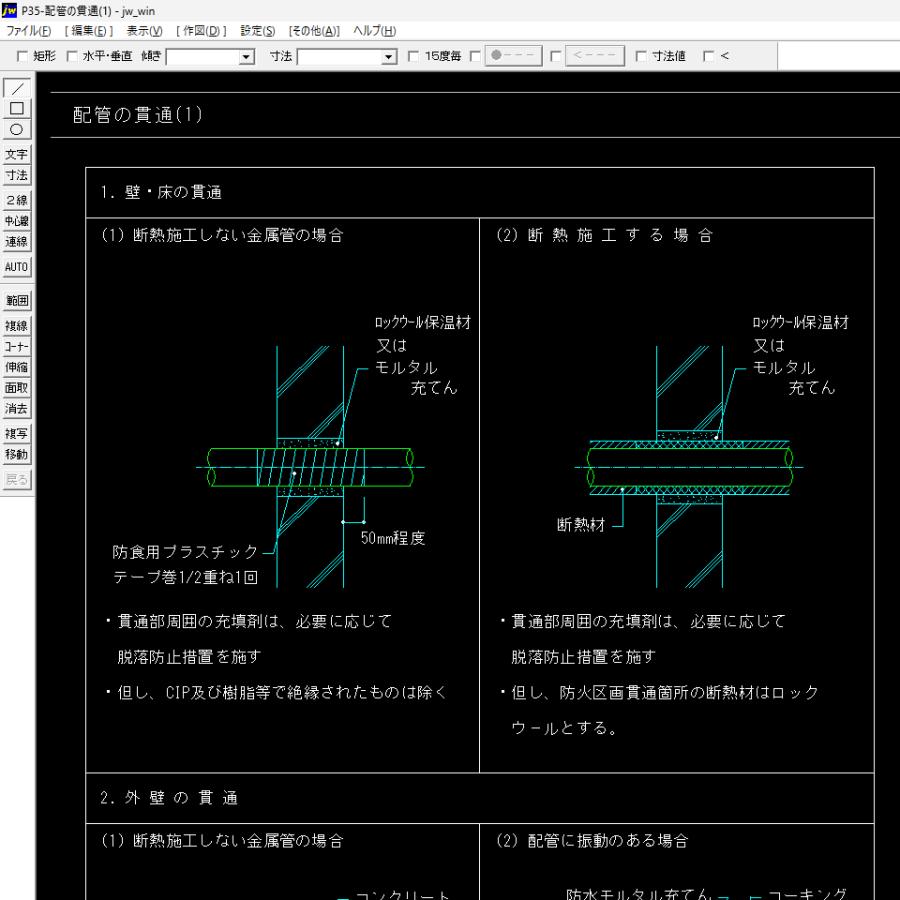Open the 設定(S) menu
900x900 pixels.
[258, 31]
